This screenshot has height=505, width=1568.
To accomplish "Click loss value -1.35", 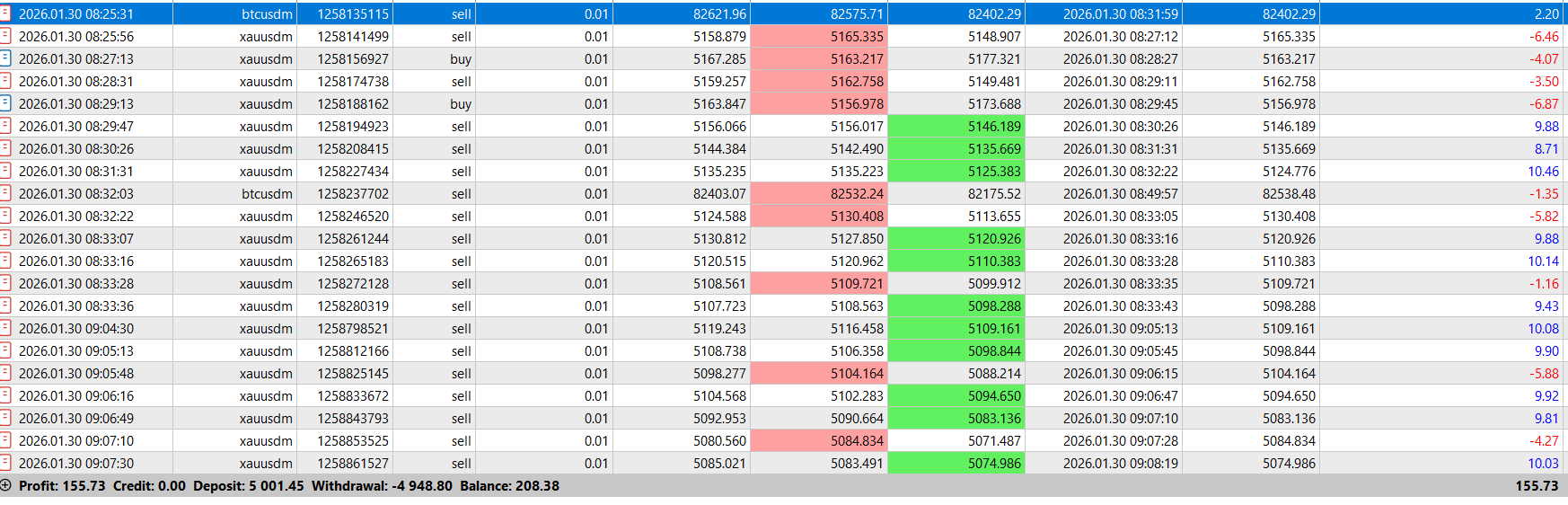I will click(x=1545, y=194).
